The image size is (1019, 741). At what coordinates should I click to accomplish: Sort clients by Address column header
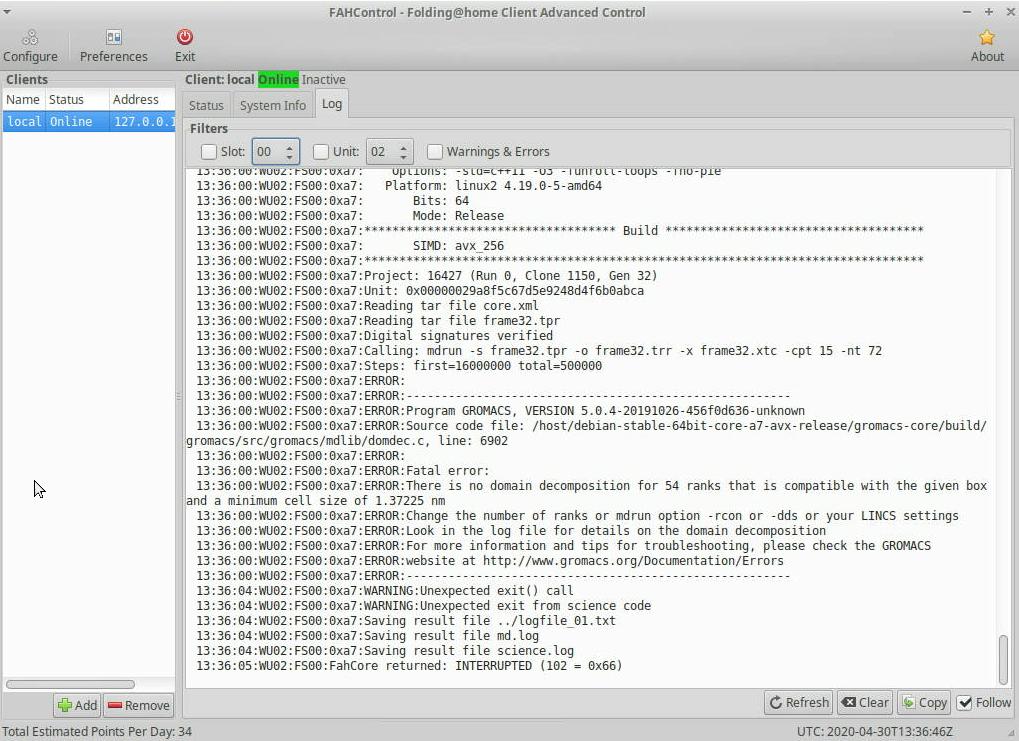pos(142,99)
